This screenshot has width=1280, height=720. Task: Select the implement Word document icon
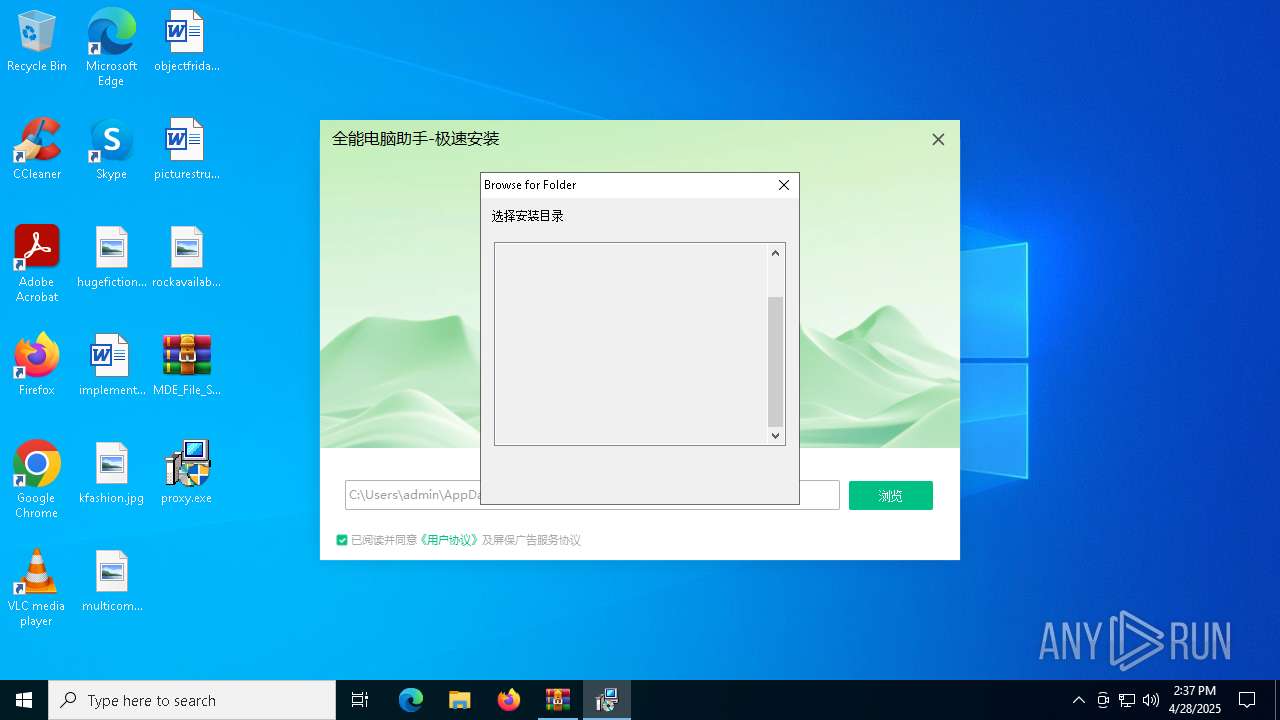[111, 365]
